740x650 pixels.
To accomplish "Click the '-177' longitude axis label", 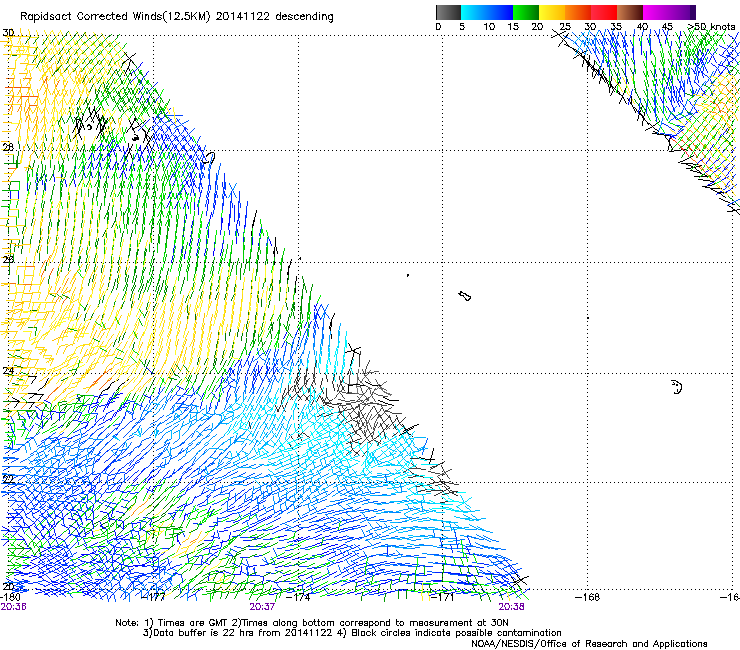I will pyautogui.click(x=154, y=597).
